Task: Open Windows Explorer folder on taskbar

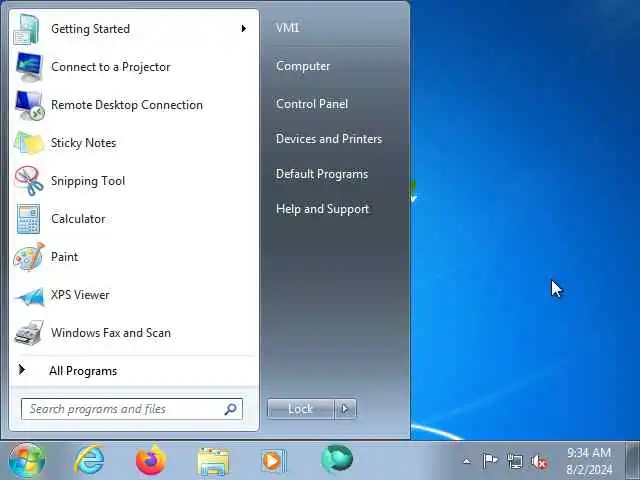Action: click(x=213, y=461)
